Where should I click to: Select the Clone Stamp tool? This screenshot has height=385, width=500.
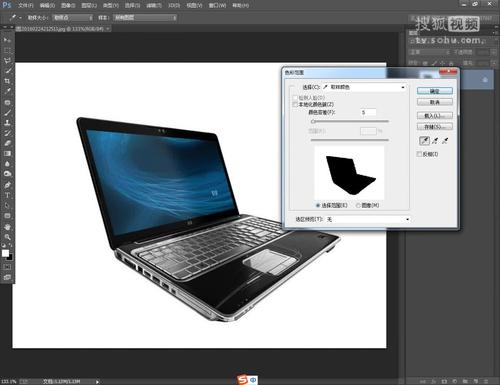point(7,123)
